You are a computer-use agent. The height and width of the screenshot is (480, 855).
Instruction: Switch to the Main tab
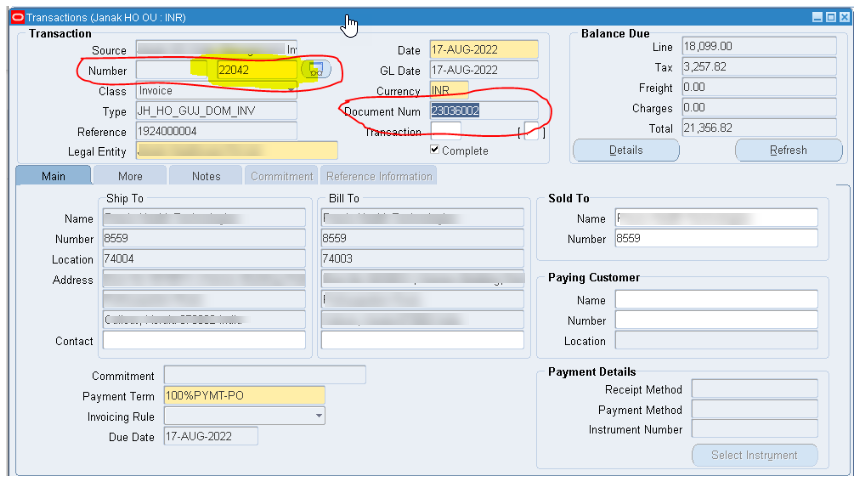(x=53, y=176)
